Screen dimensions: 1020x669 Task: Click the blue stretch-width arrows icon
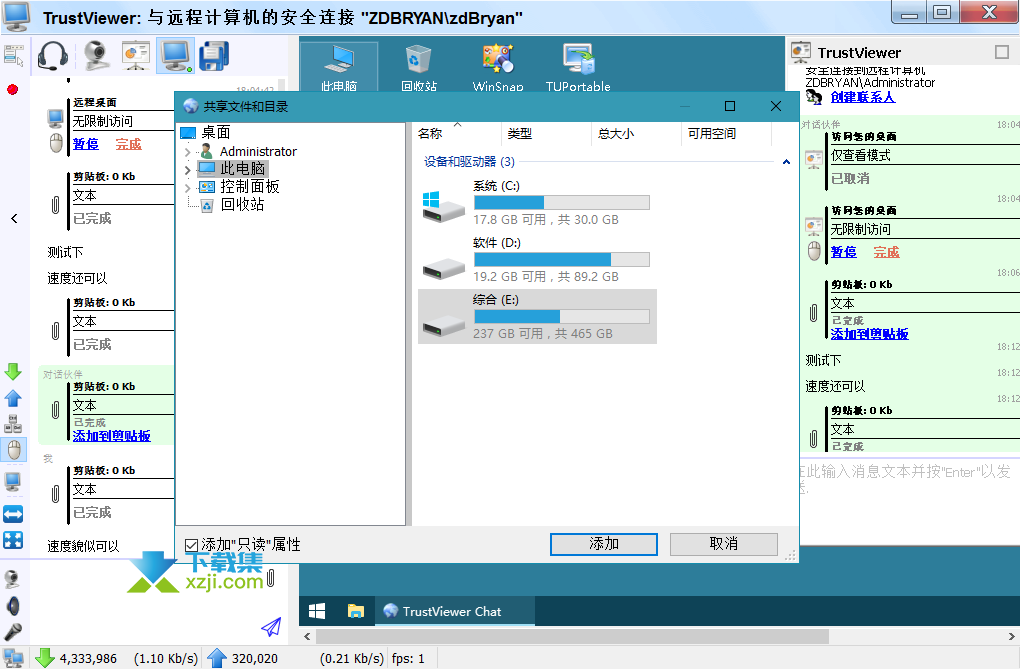(x=13, y=514)
